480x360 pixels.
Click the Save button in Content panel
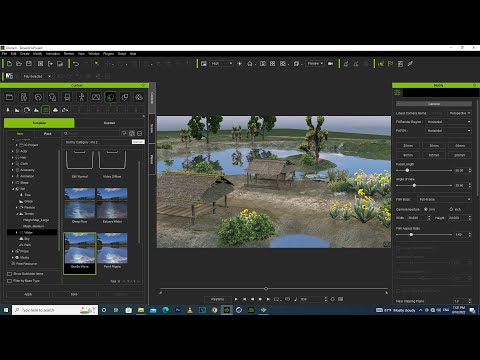pos(74,294)
